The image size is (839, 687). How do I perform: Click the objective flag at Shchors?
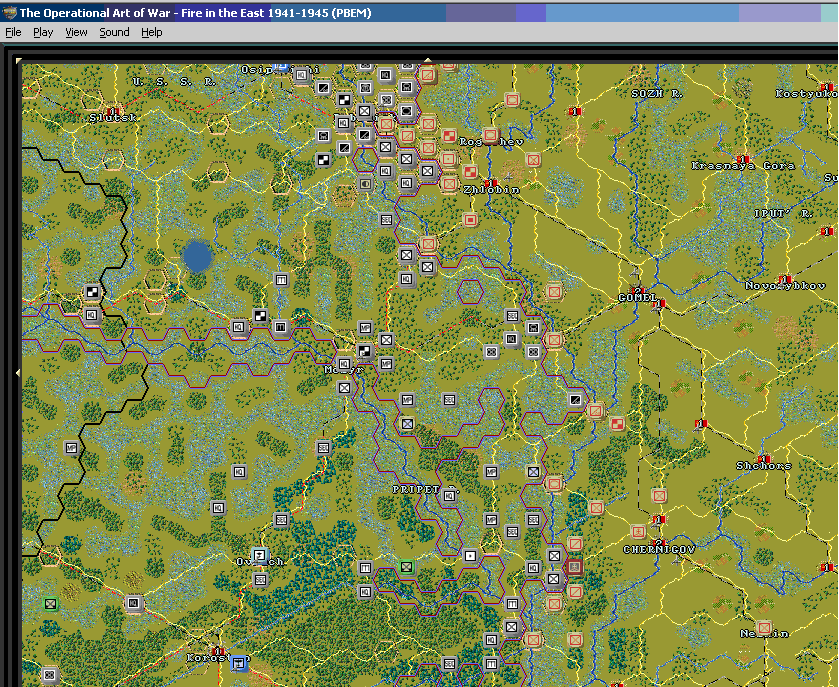[764, 459]
